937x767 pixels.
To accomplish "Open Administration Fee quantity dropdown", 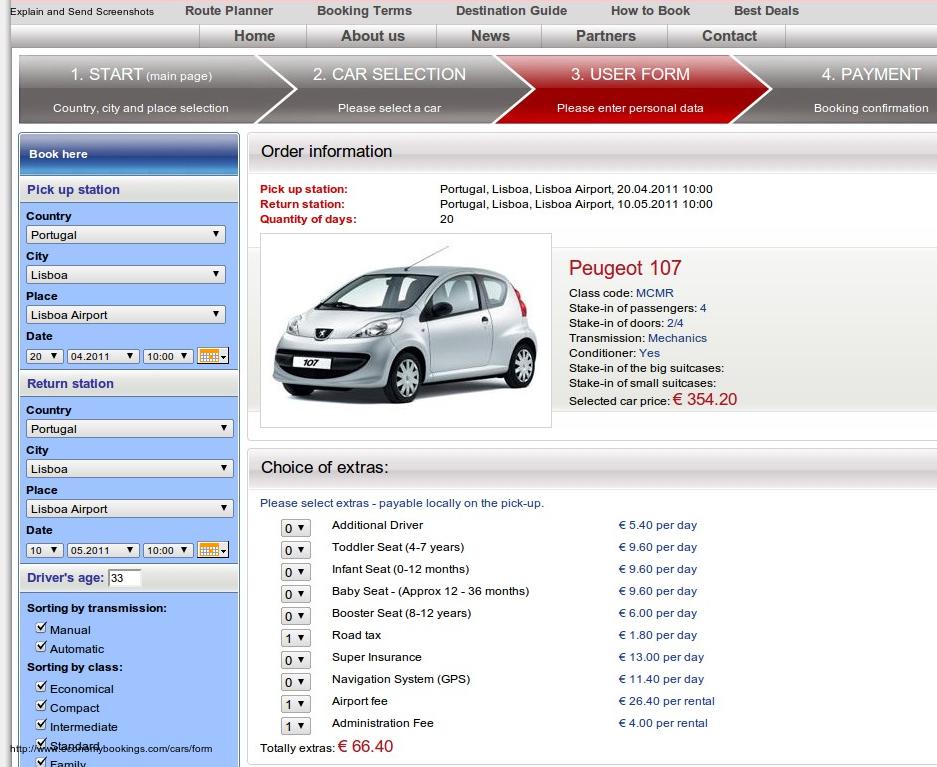I will pyautogui.click(x=295, y=726).
